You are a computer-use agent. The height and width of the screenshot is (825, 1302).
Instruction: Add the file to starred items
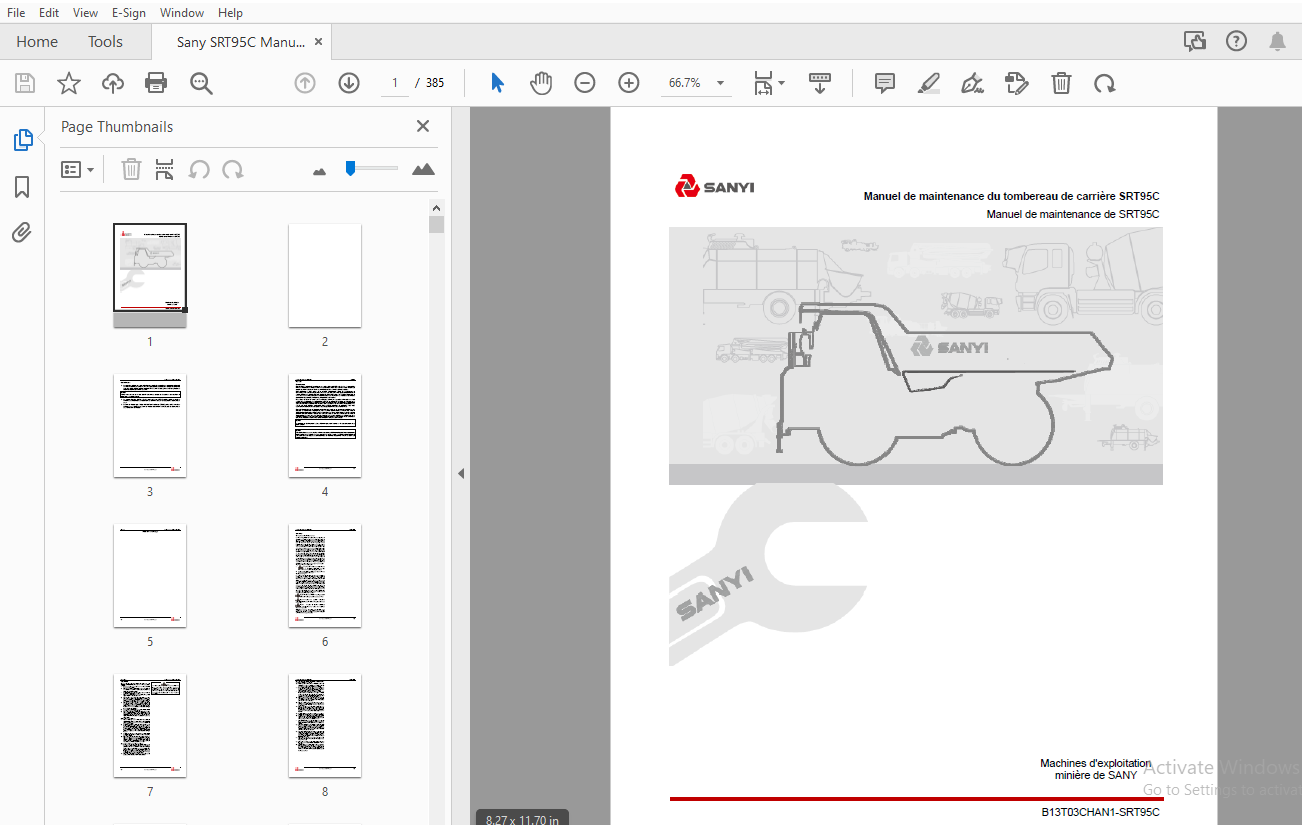pos(68,83)
